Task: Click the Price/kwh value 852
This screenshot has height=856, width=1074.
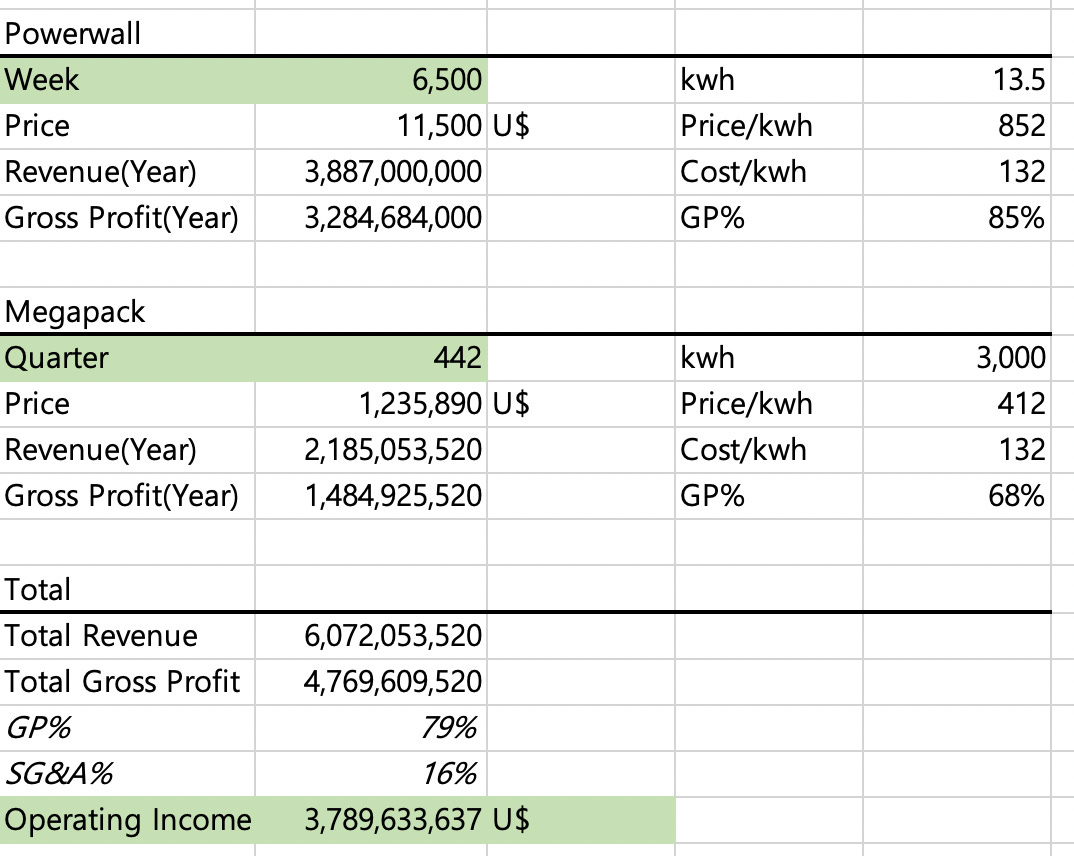Action: (x=956, y=126)
